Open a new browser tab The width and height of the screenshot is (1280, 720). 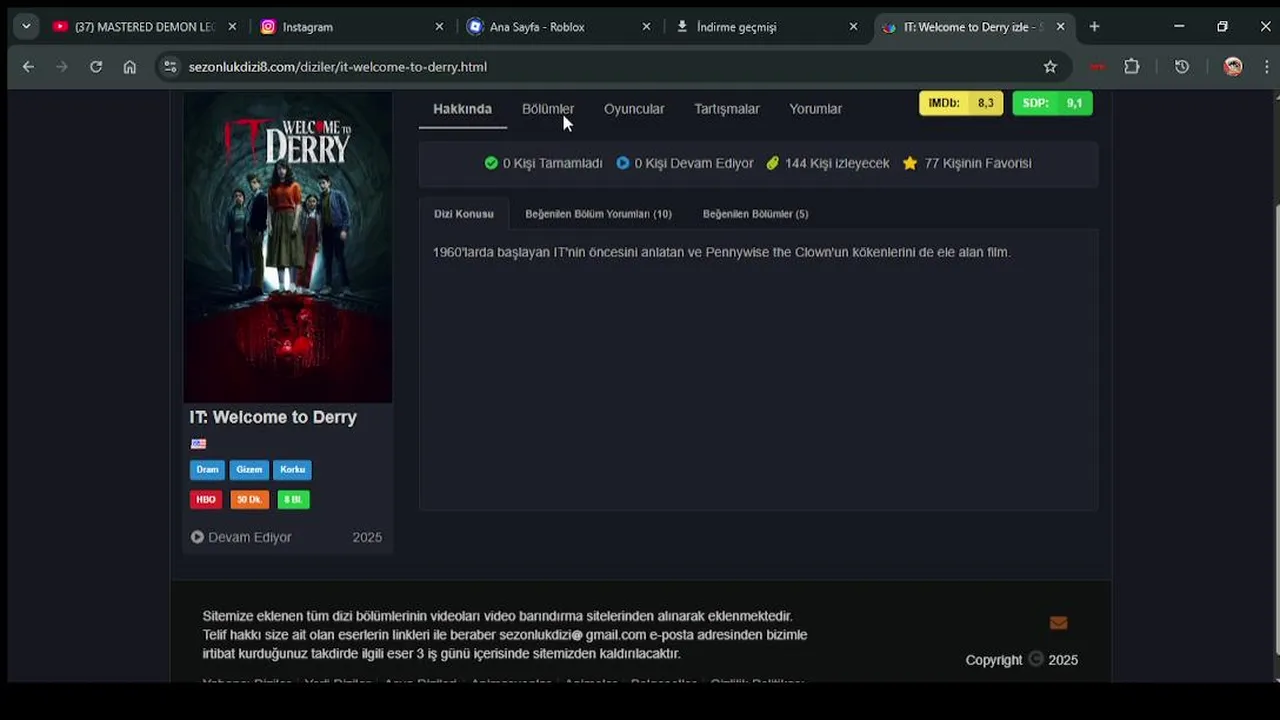[1094, 27]
